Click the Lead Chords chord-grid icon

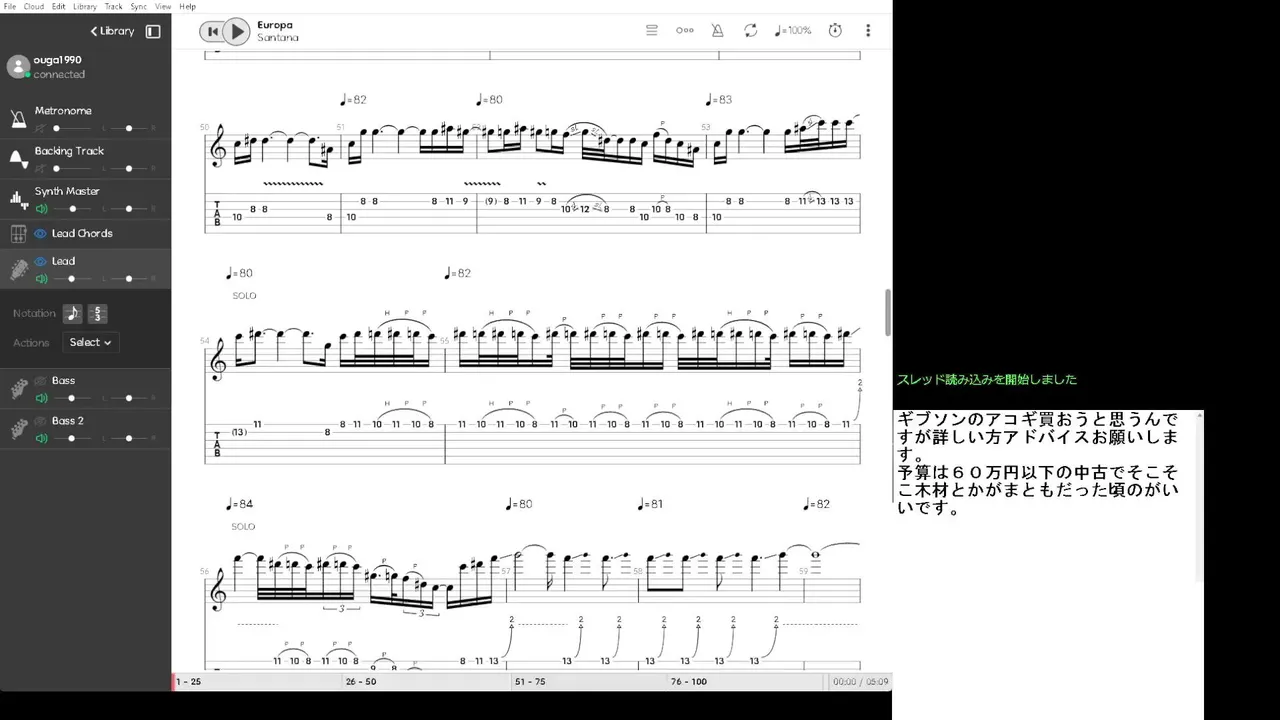point(18,234)
